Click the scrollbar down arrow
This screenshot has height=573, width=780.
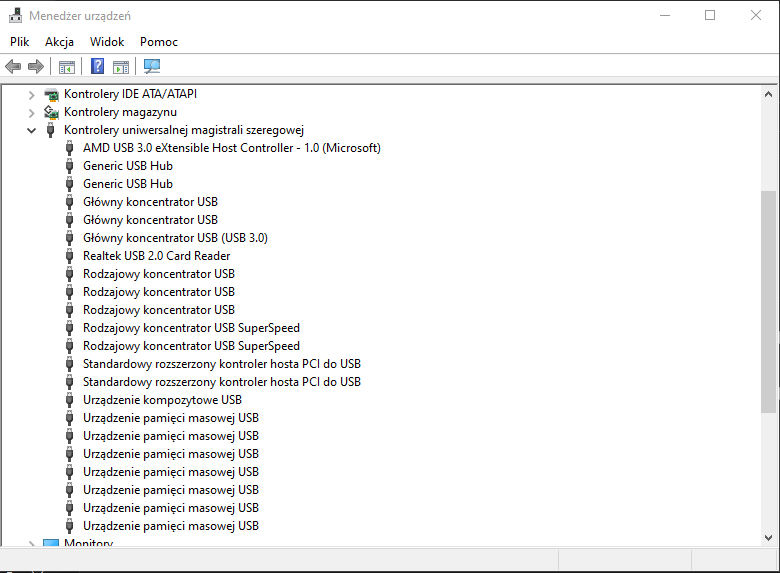coord(768,538)
